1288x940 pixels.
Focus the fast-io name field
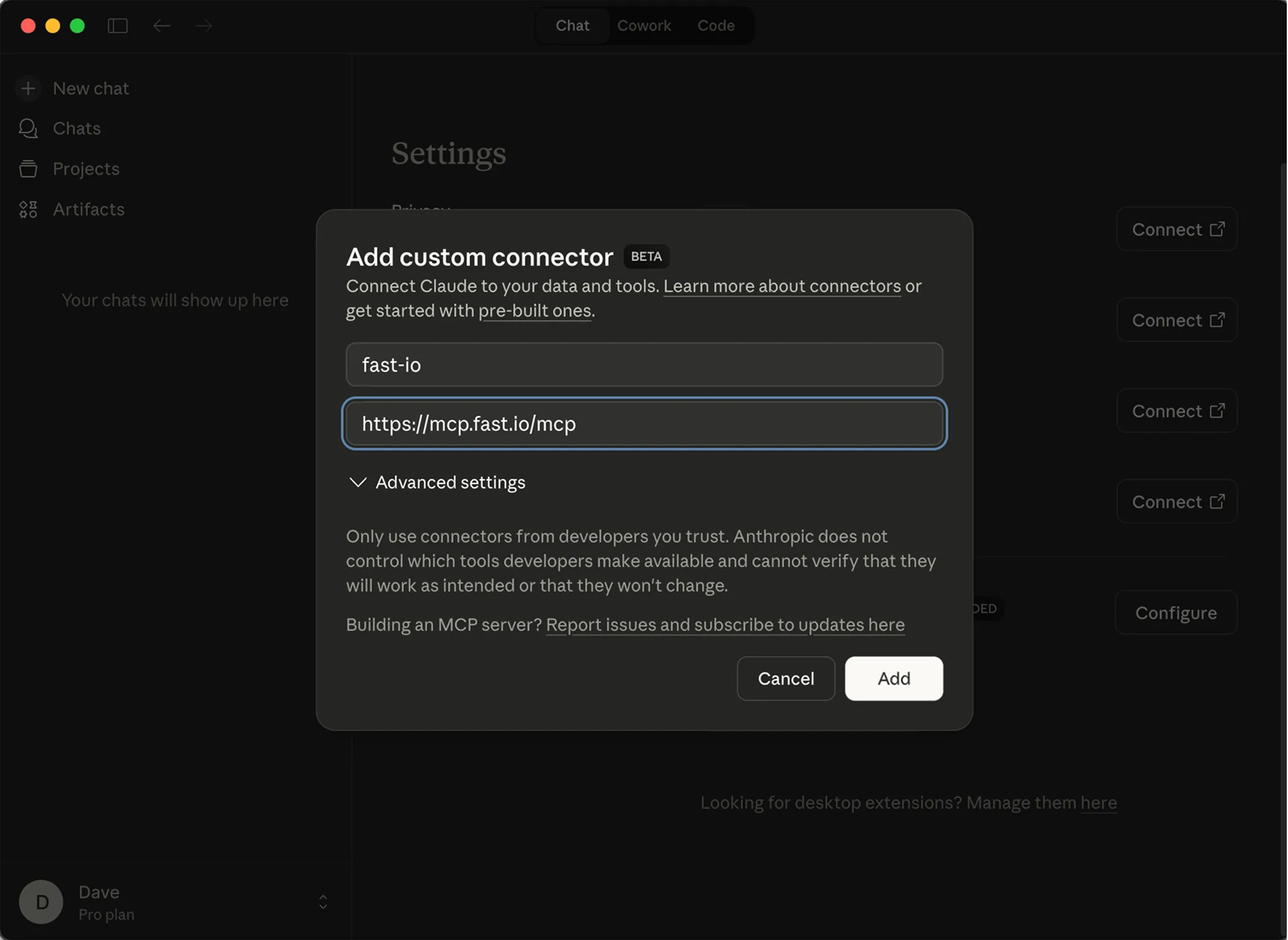tap(644, 364)
